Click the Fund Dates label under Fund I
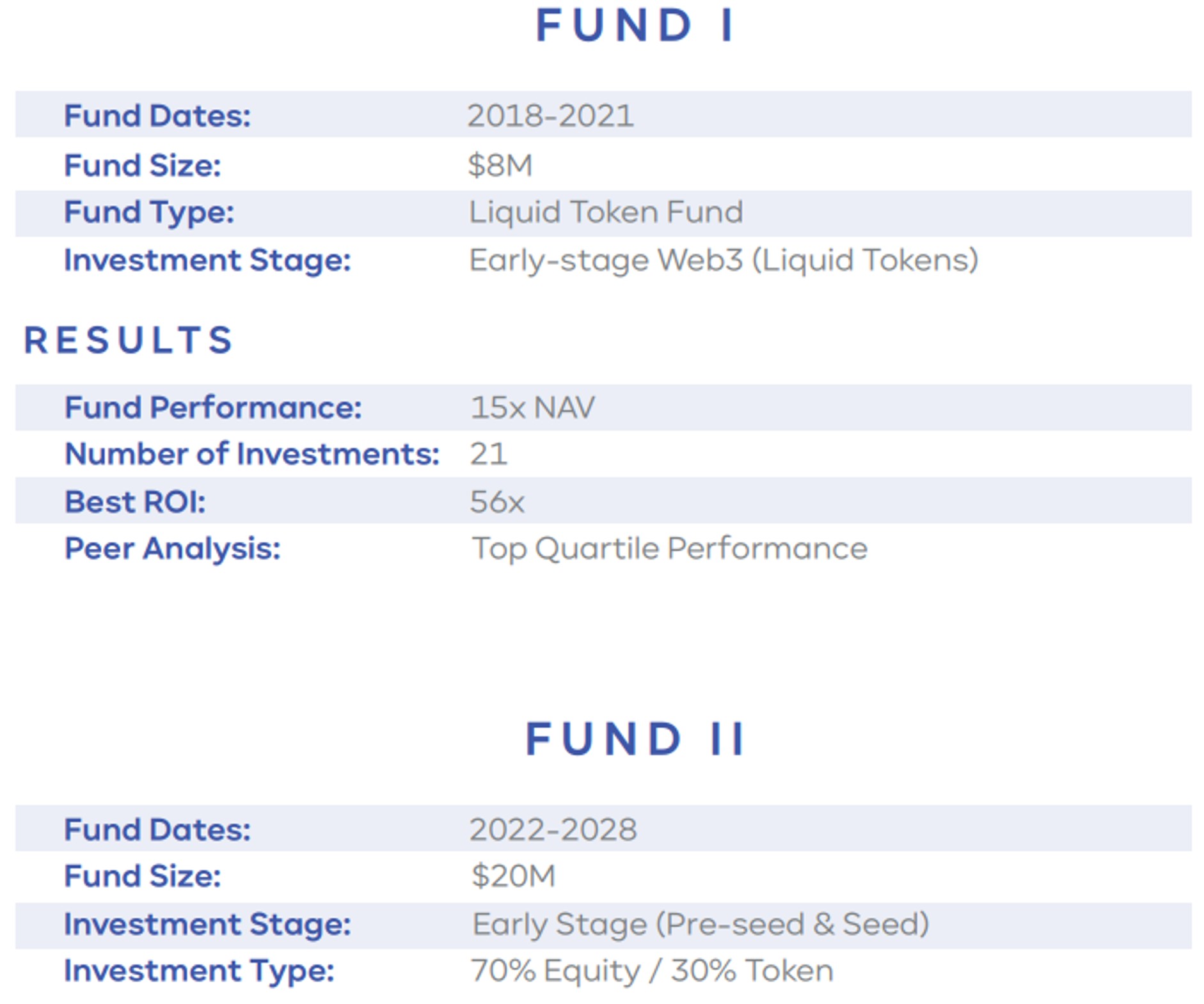 coord(157,116)
